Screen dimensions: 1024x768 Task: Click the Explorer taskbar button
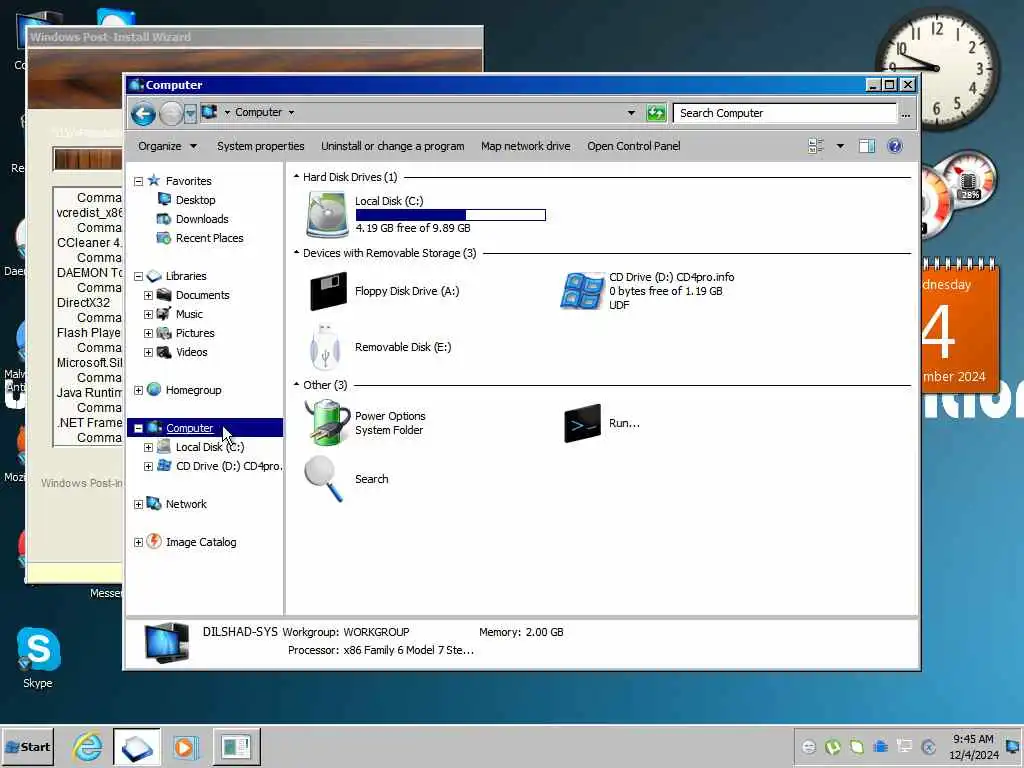coord(136,747)
